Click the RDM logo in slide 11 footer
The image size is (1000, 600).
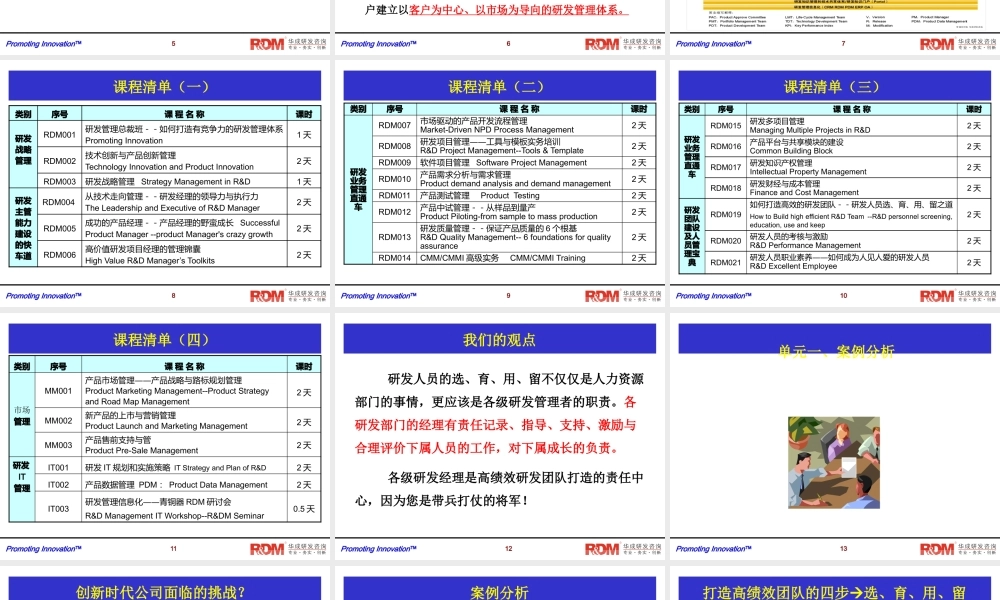(267, 550)
